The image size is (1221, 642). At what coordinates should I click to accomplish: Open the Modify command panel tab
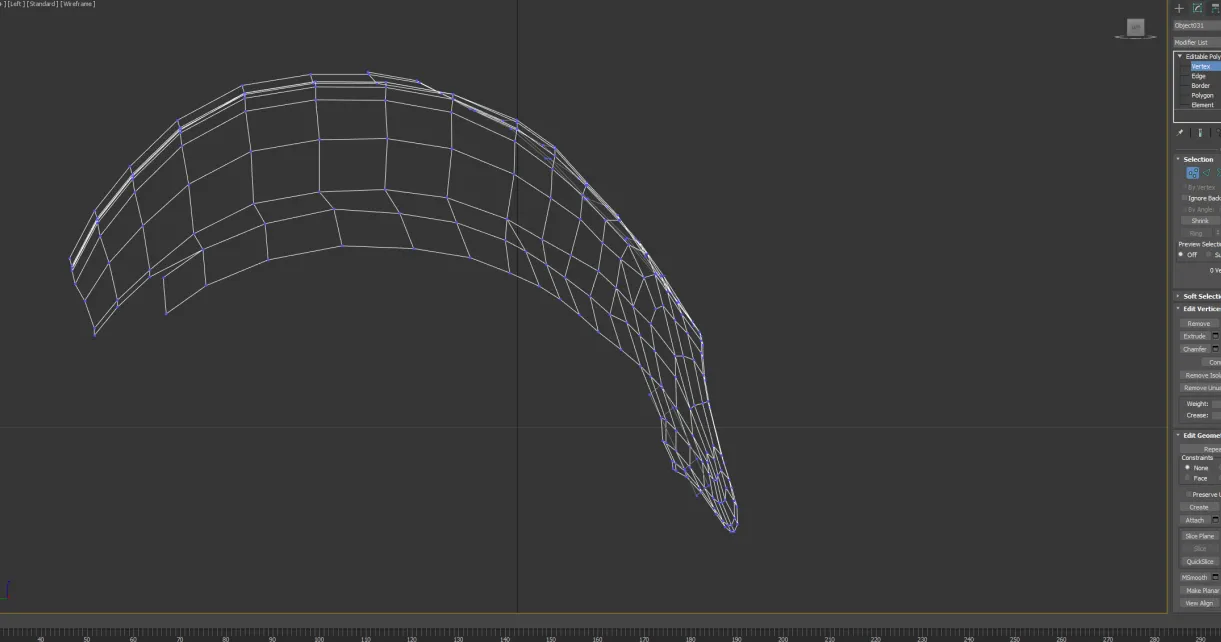coord(1197,8)
